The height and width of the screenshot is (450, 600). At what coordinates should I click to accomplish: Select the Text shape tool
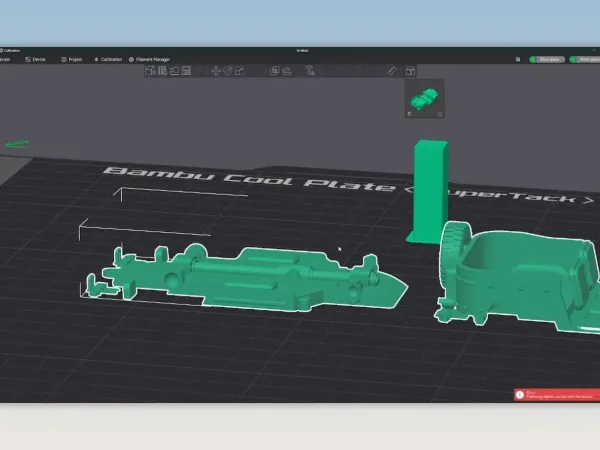pyautogui.click(x=310, y=71)
